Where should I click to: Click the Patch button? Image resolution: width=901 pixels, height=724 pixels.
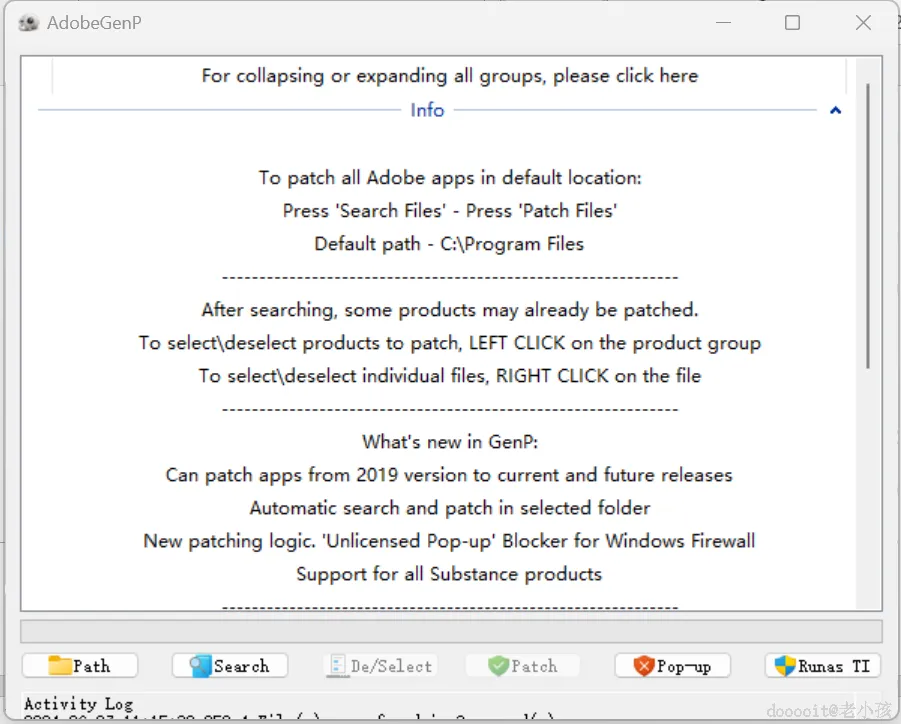click(522, 666)
